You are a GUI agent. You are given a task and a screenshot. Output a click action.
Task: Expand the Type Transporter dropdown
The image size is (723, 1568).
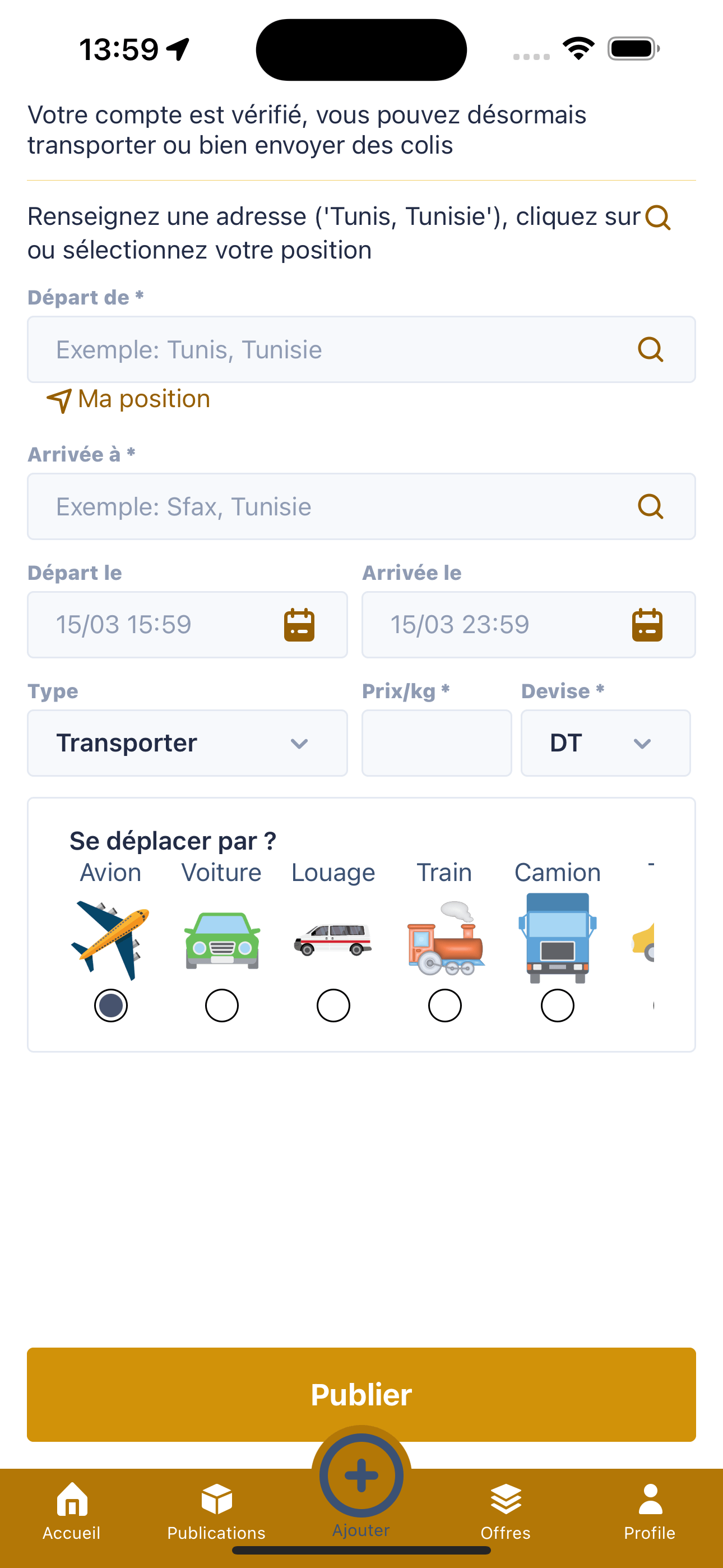click(x=187, y=743)
